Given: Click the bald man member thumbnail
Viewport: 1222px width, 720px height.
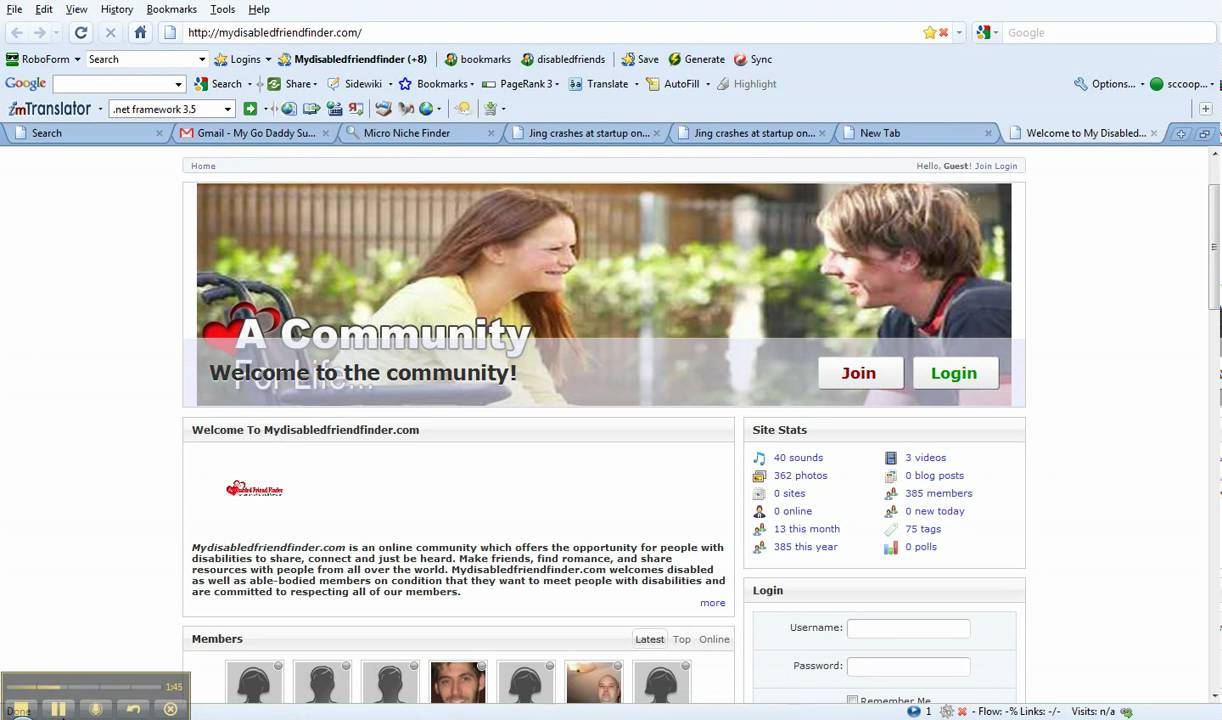Looking at the screenshot, I should click(593, 683).
